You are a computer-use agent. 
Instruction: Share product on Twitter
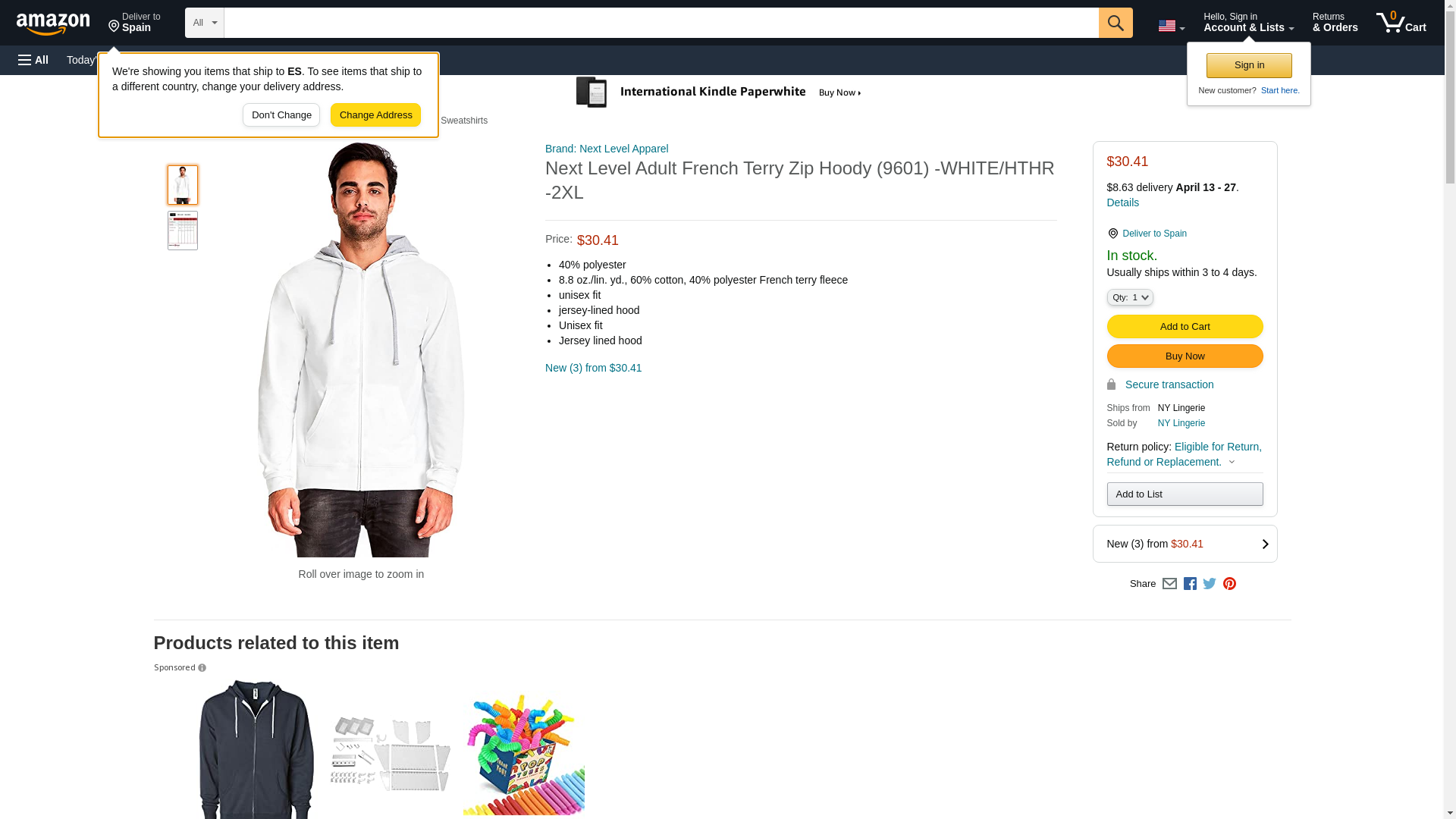point(1210,584)
